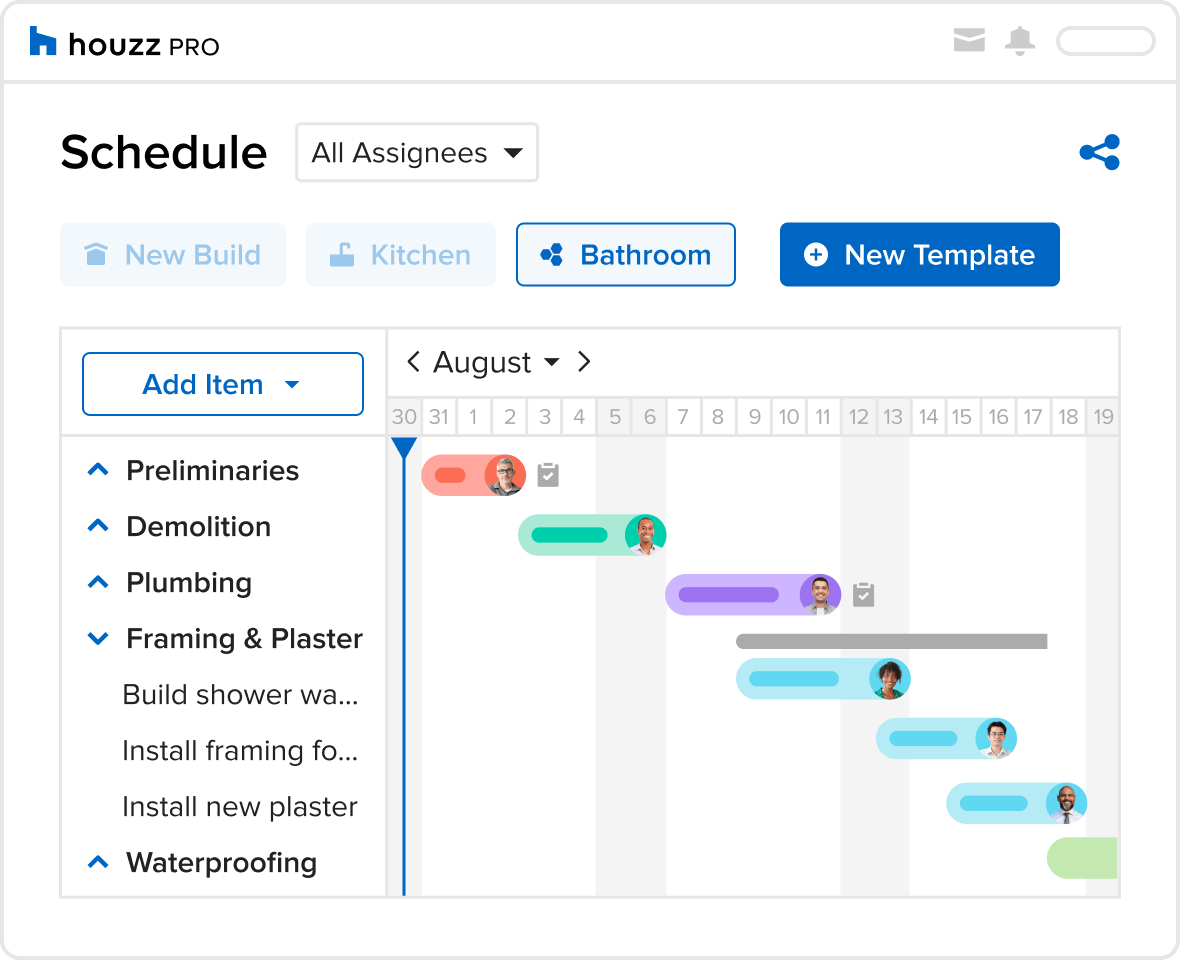Click the share icon next to Schedule
Viewport: 1180px width, 960px height.
1099,153
